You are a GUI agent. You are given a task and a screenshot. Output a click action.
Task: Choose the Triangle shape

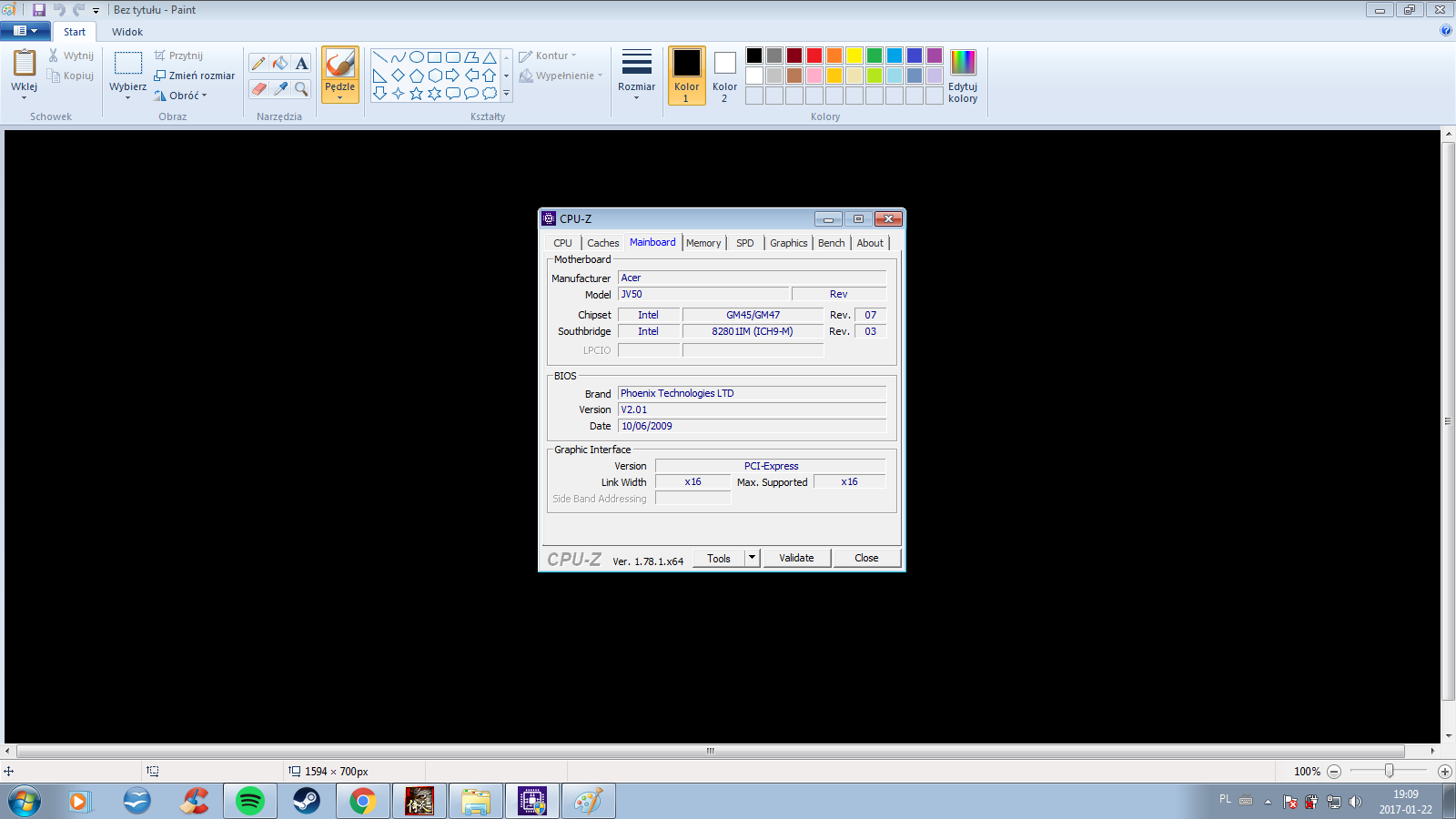pos(490,57)
